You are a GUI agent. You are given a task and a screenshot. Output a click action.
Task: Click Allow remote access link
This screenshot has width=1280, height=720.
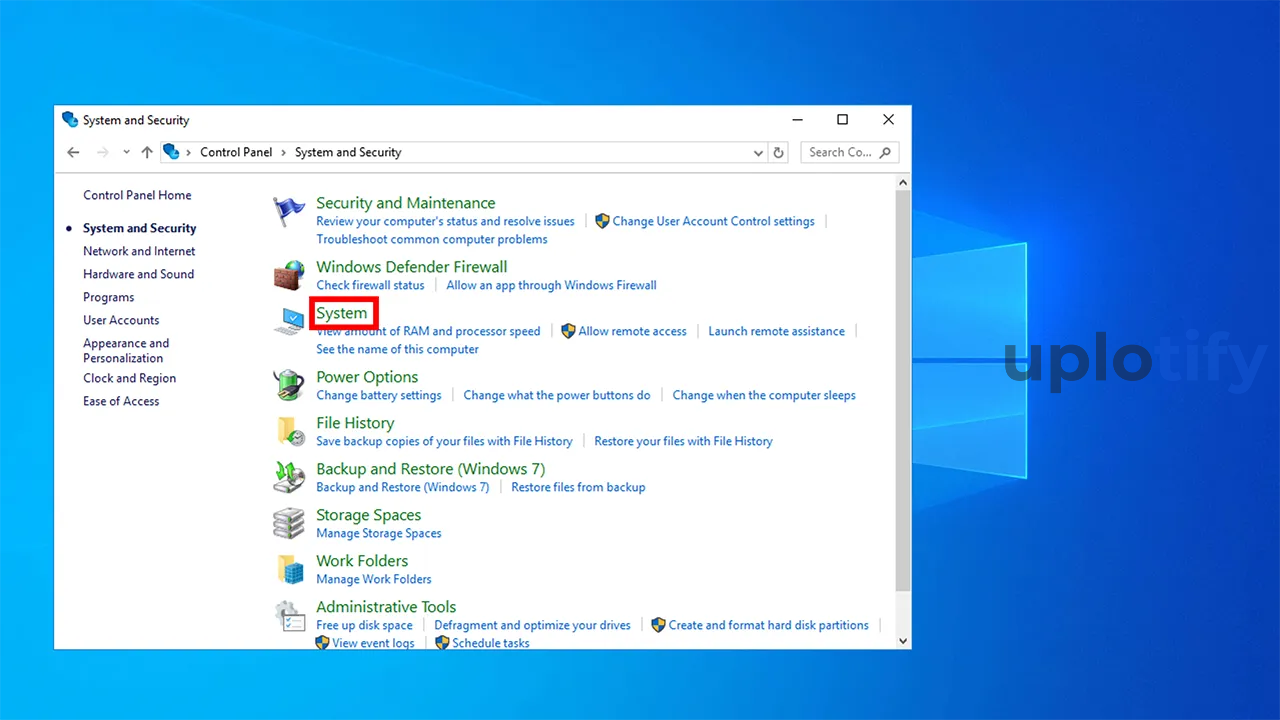632,331
